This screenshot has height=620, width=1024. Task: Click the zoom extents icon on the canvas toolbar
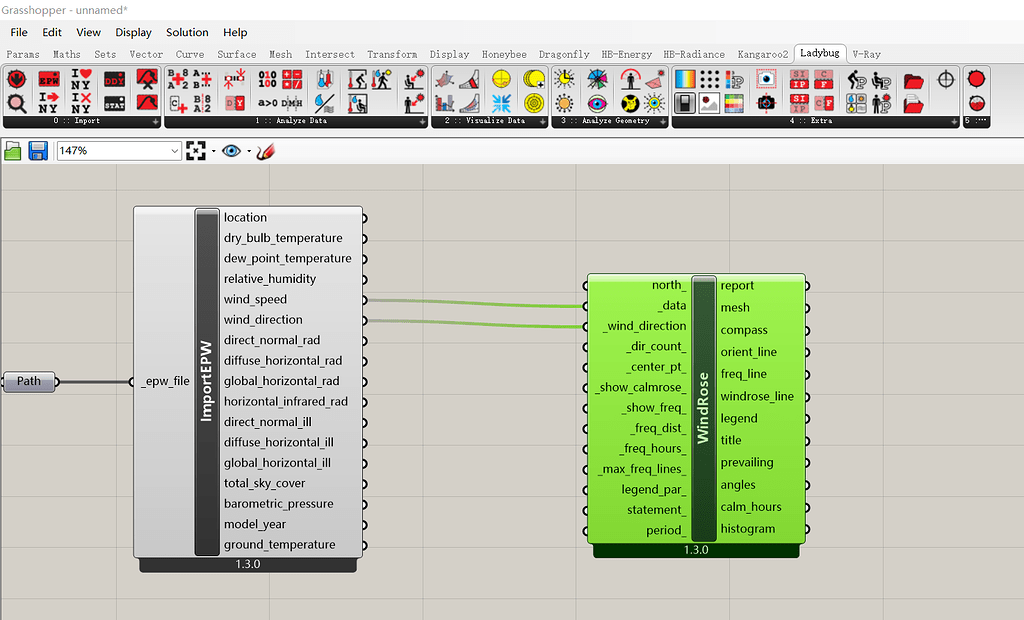(196, 152)
